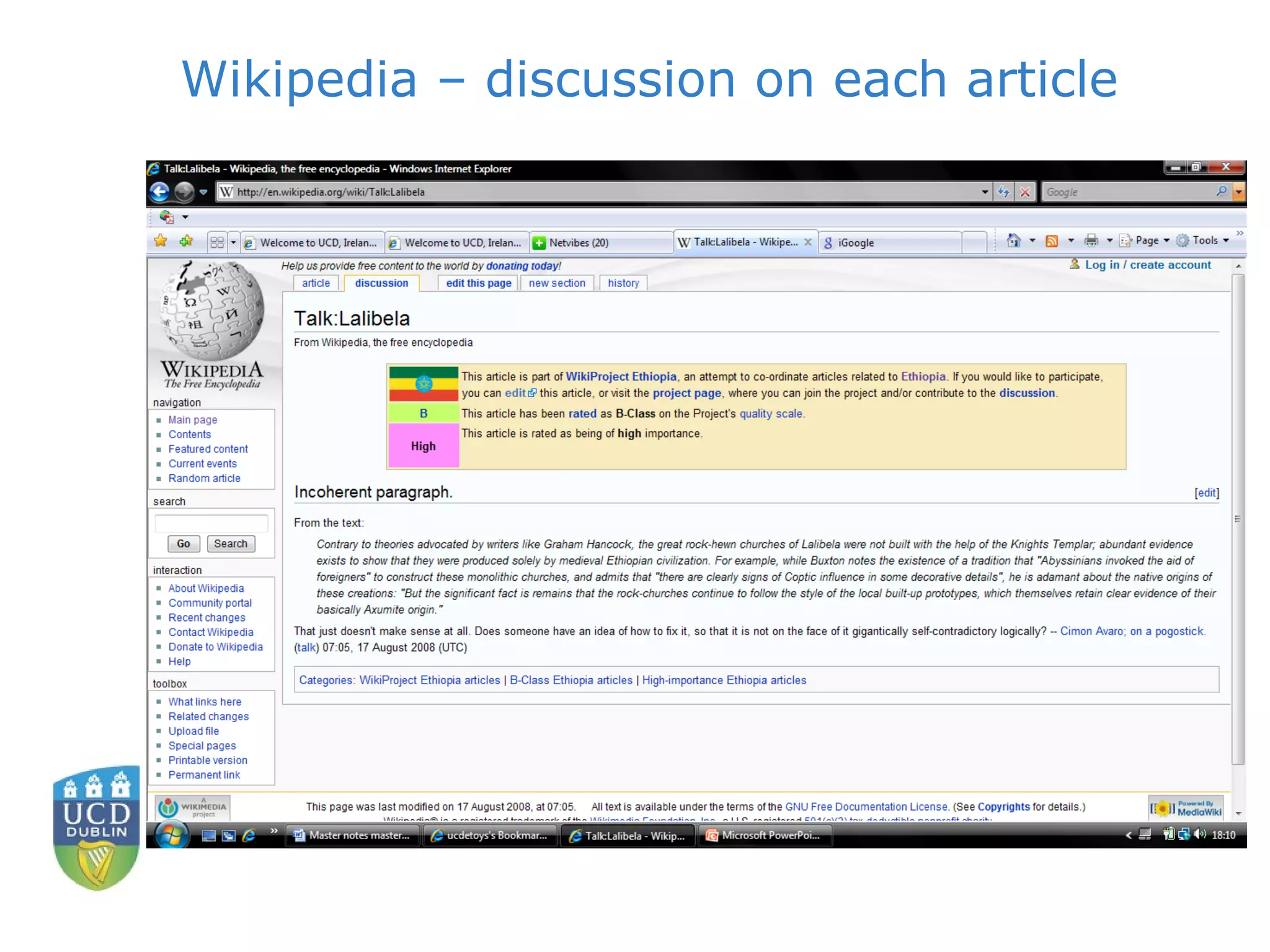Click the Powered by MediaWiki badge
The width and height of the screenshot is (1270, 952).
(1186, 808)
